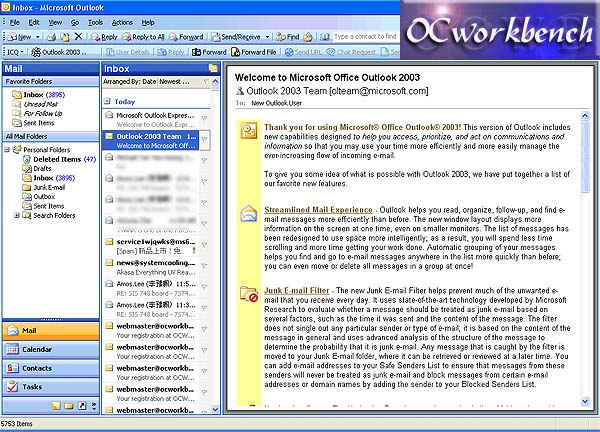Image resolution: width=600 pixels, height=432 pixels.
Task: Click the Print icon in the toolbar
Action: [51, 37]
